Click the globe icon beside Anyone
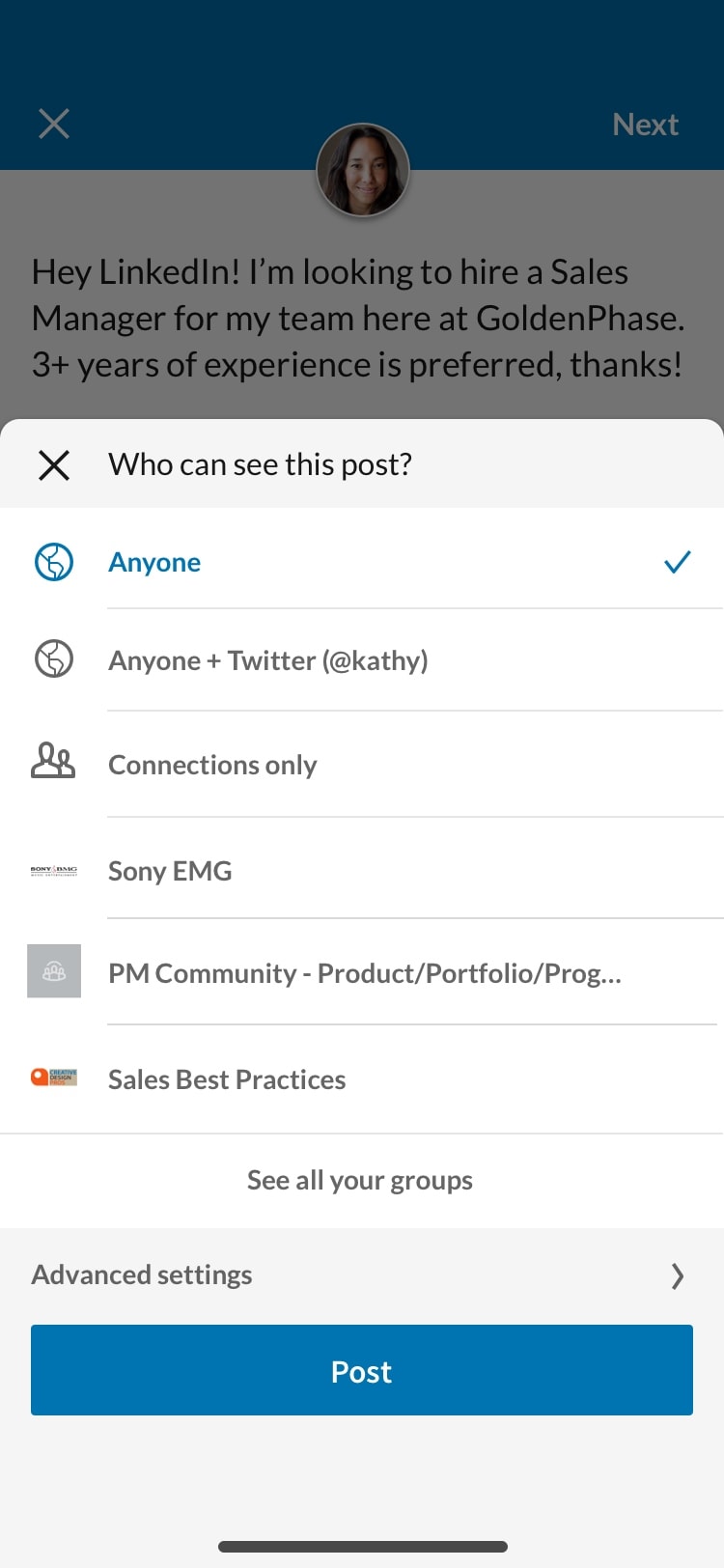724x1568 pixels. 54,561
